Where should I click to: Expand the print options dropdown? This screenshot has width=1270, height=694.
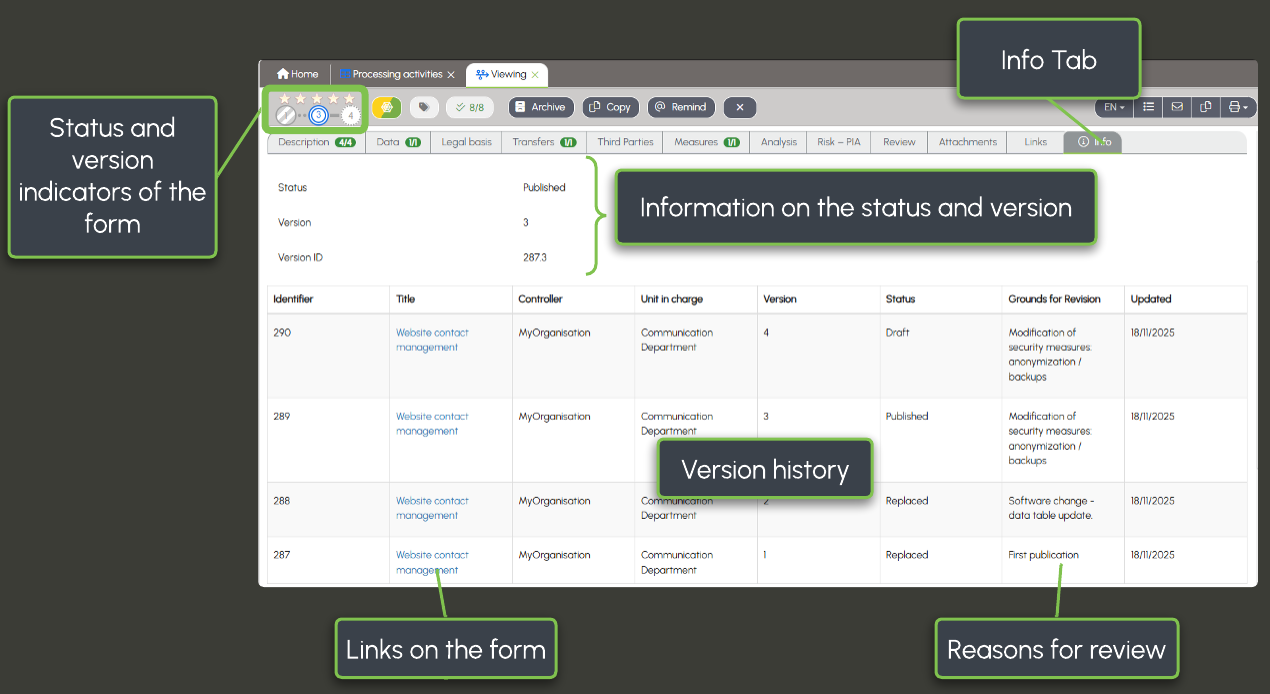(1238, 107)
